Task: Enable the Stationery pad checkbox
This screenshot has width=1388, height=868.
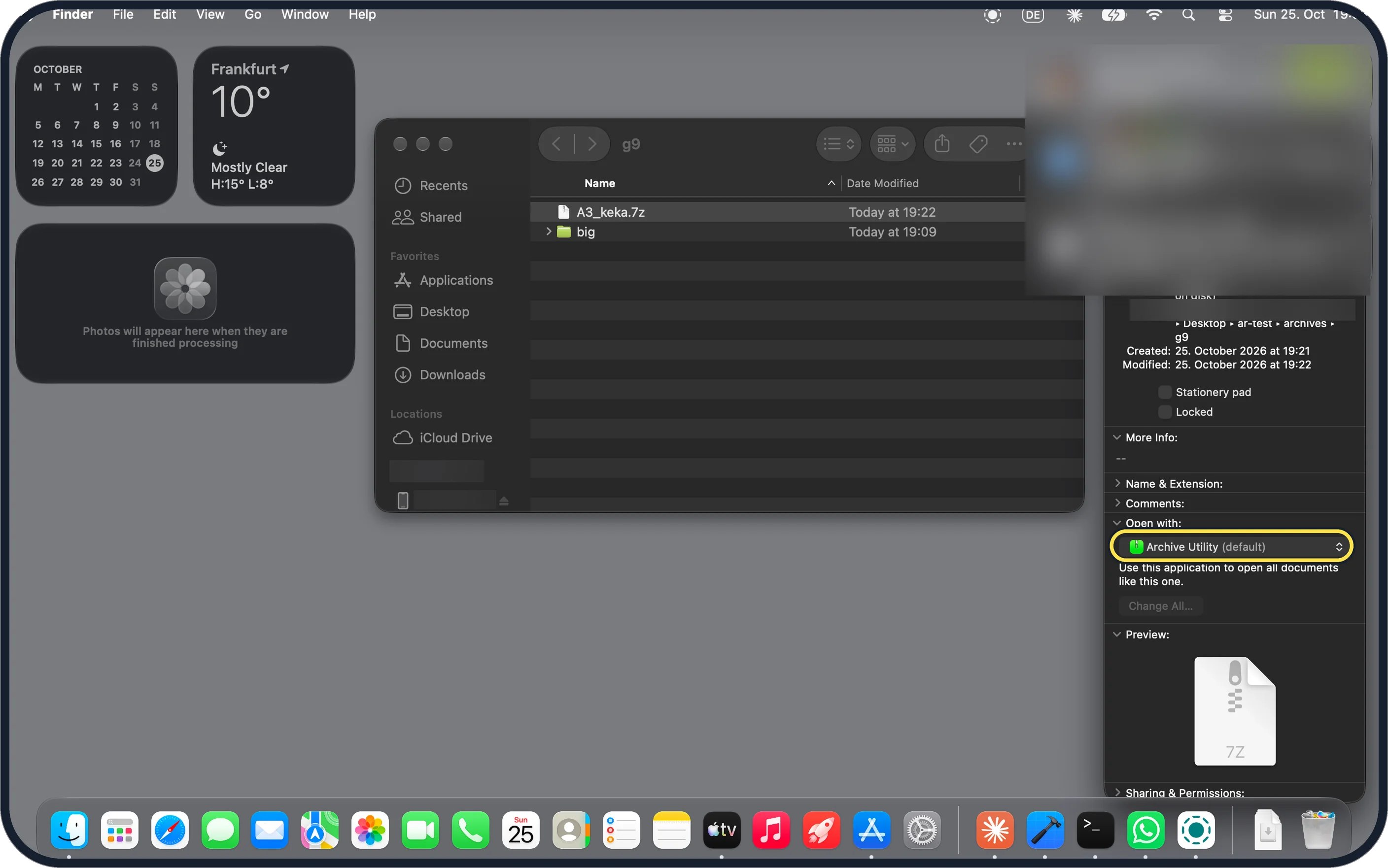Action: click(1165, 392)
